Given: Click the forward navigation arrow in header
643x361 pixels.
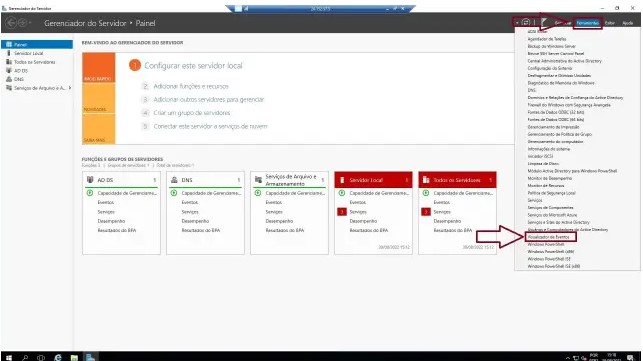Looking at the screenshot, I should (x=22, y=23).
